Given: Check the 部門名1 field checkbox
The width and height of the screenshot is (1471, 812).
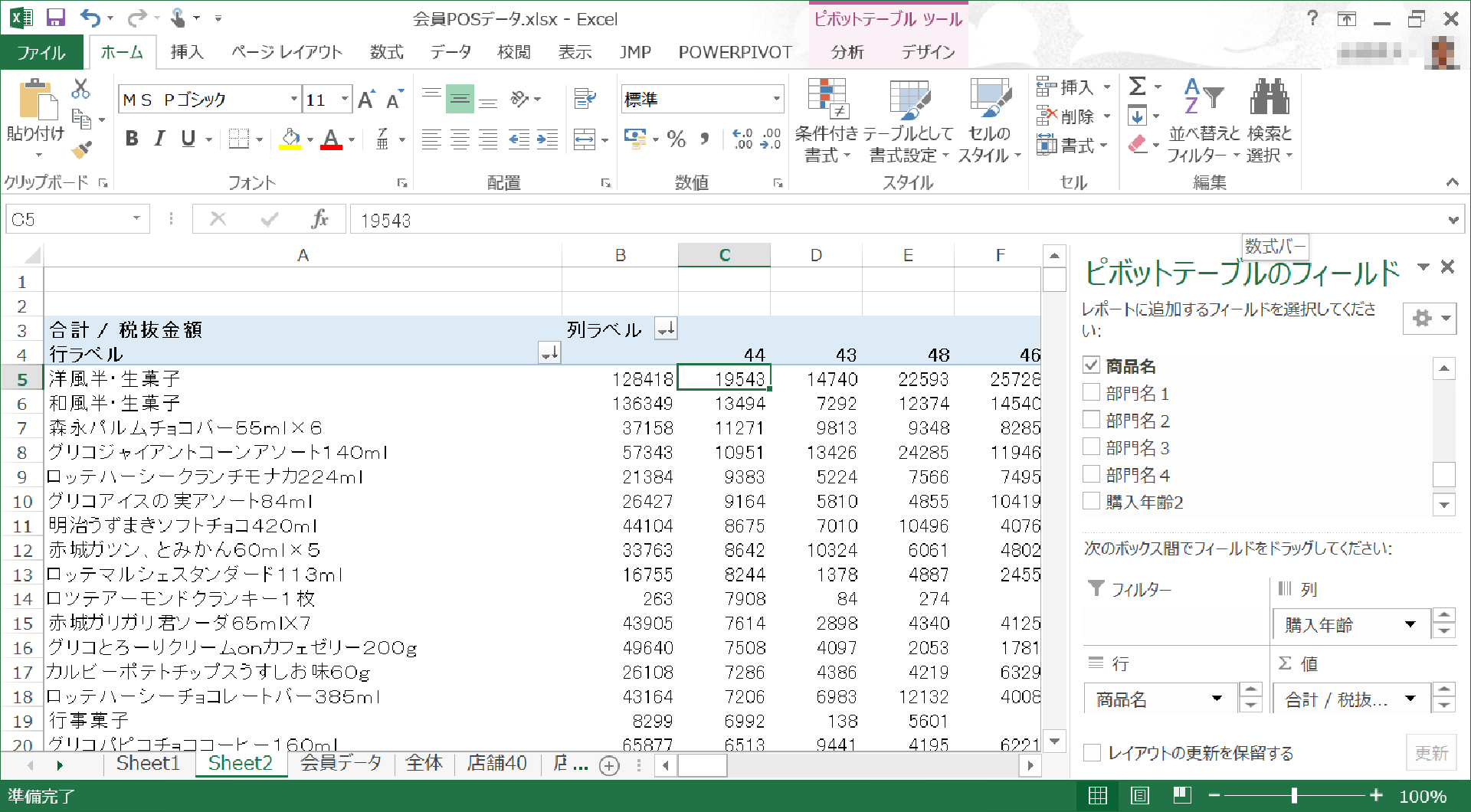Looking at the screenshot, I should pos(1092,392).
